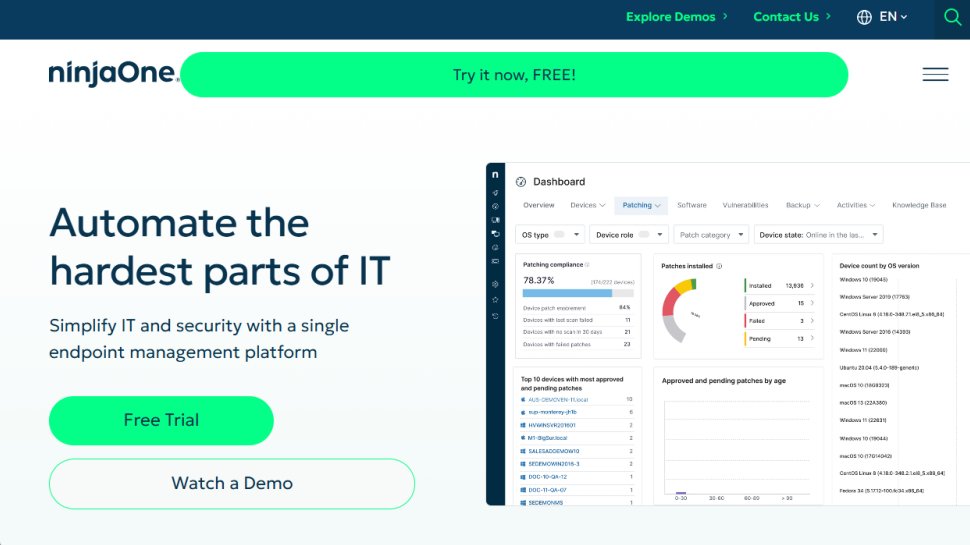Viewport: 970px width, 545px height.
Task: Click the gauge icon in the dashboard sidebar
Action: point(495,207)
